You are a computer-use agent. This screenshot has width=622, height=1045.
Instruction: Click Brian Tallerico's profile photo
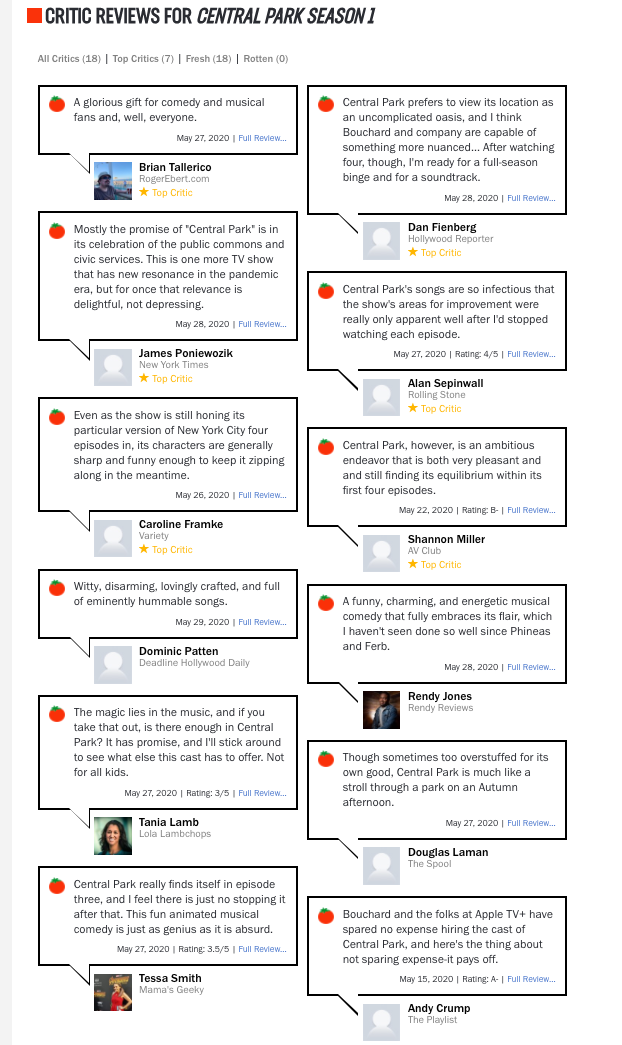tap(113, 181)
